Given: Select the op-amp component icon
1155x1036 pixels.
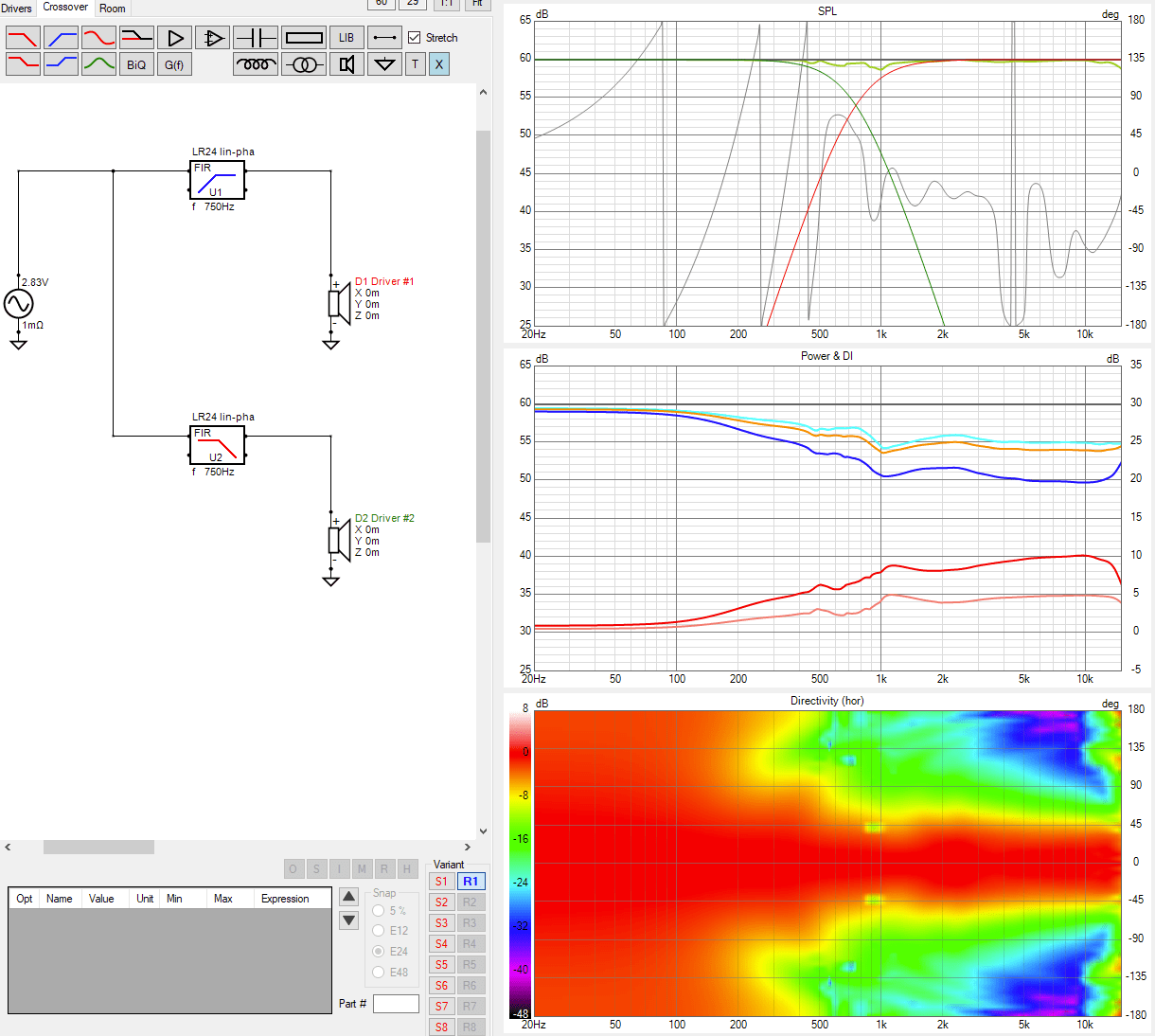Looking at the screenshot, I should click(x=212, y=38).
